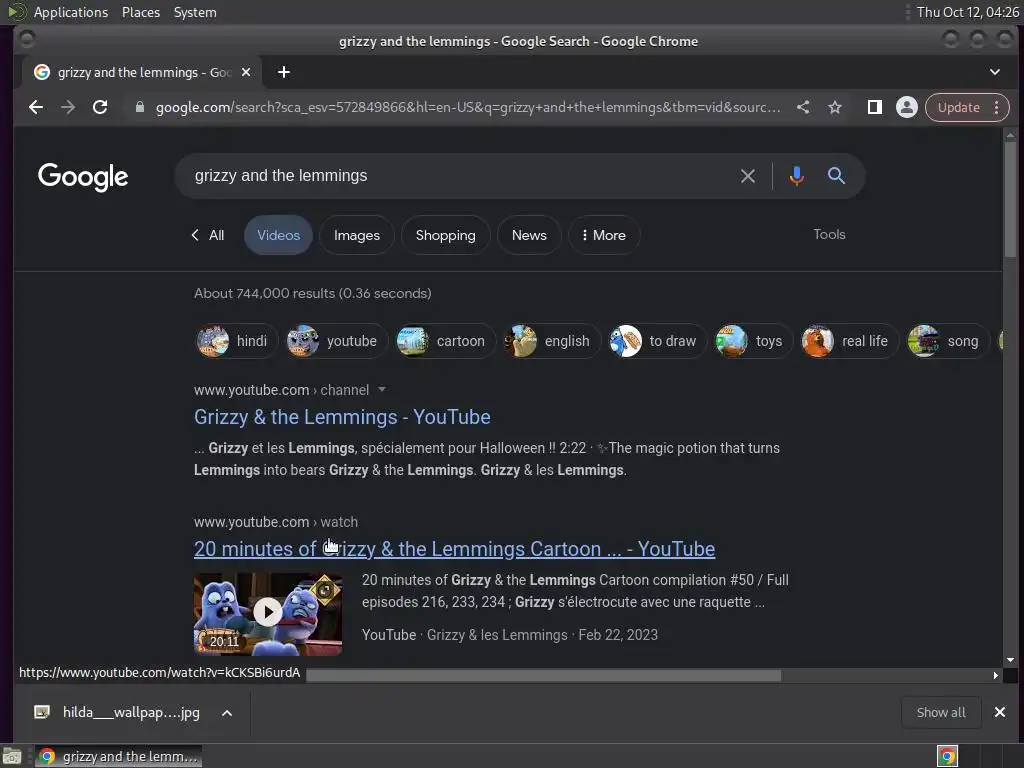Screen dimensions: 1024x768
Task: Click the horizontal scrollbar thumb
Action: (x=543, y=675)
